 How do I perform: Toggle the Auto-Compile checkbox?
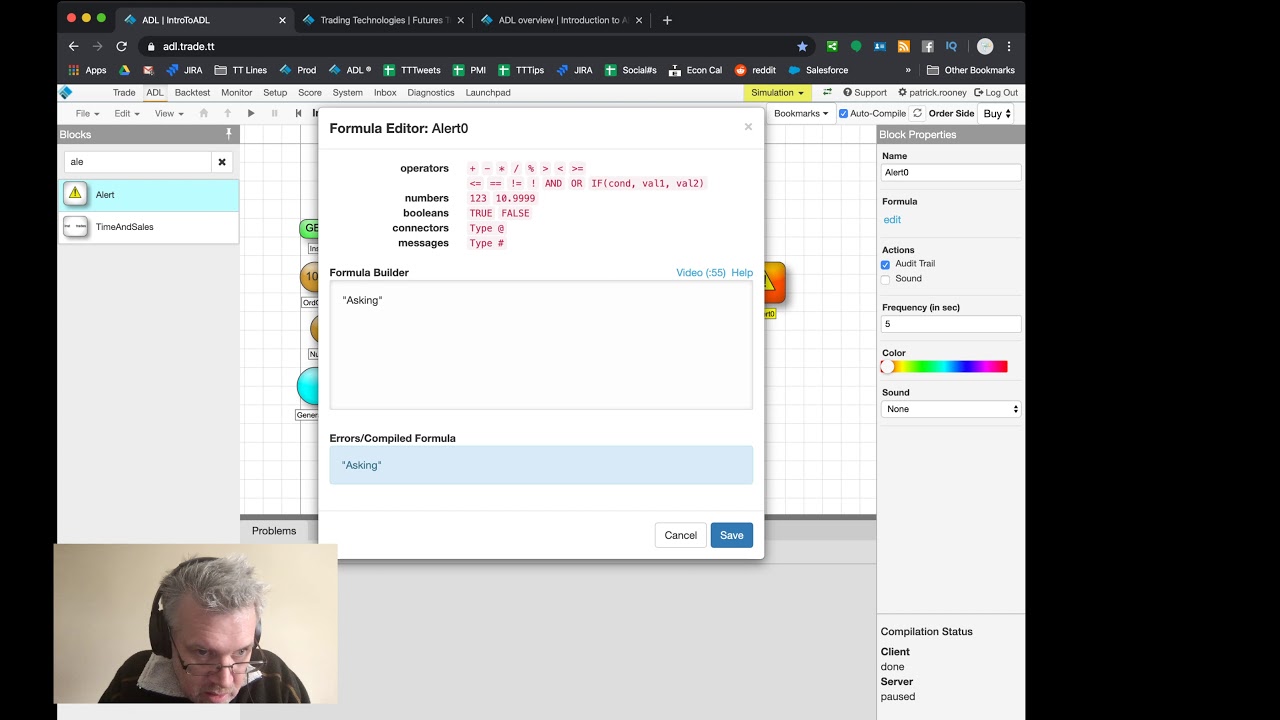(x=843, y=114)
